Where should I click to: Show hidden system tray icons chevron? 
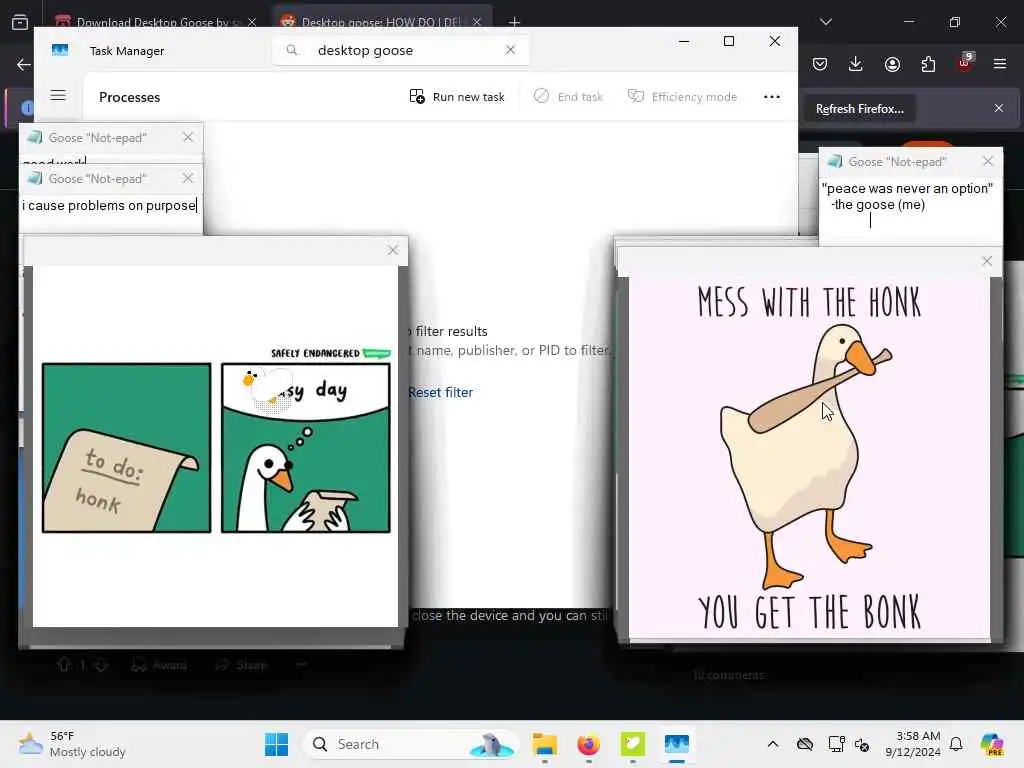(x=773, y=744)
